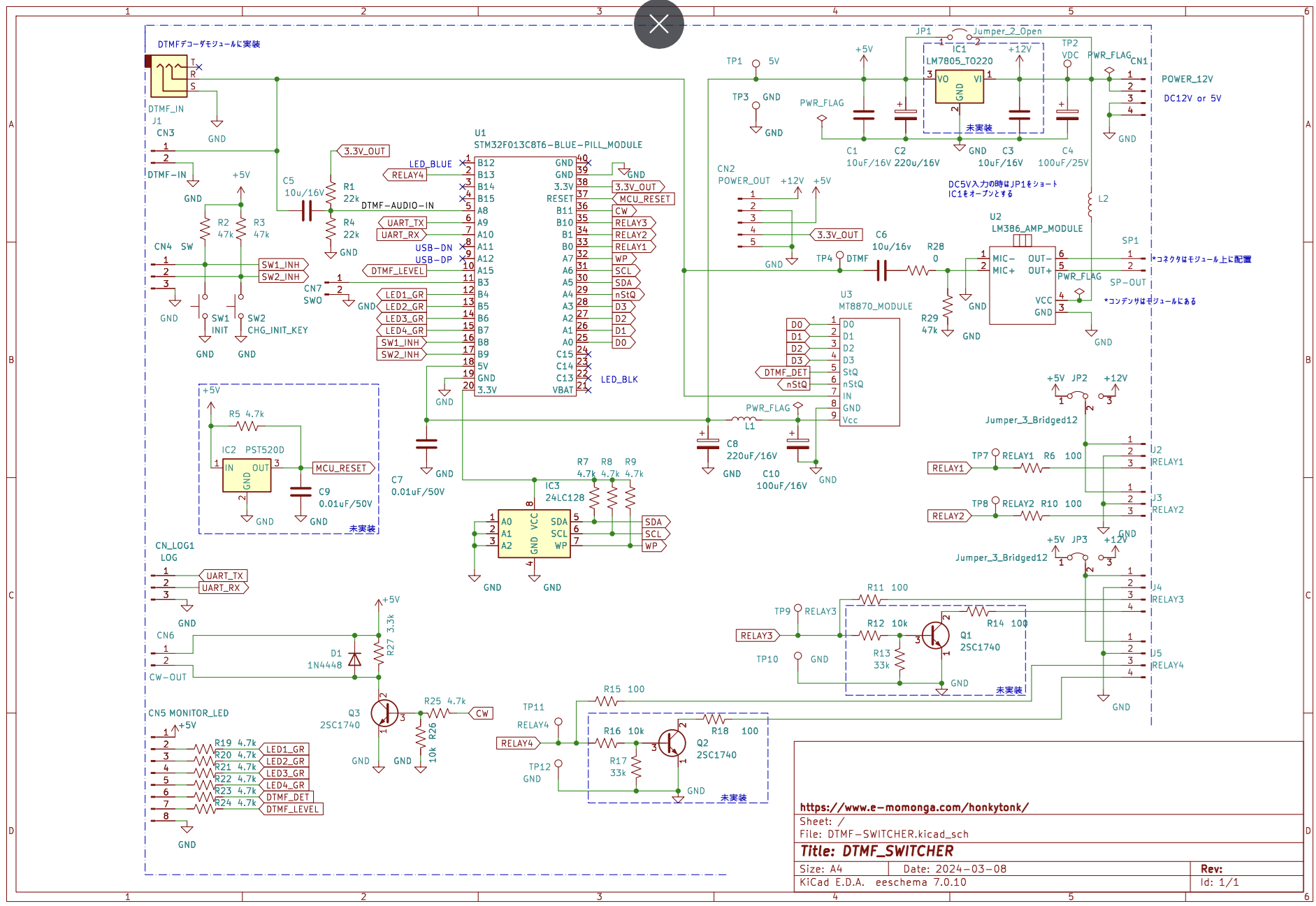
Task: Click the POWER_12V connector label
Action: point(1187,79)
